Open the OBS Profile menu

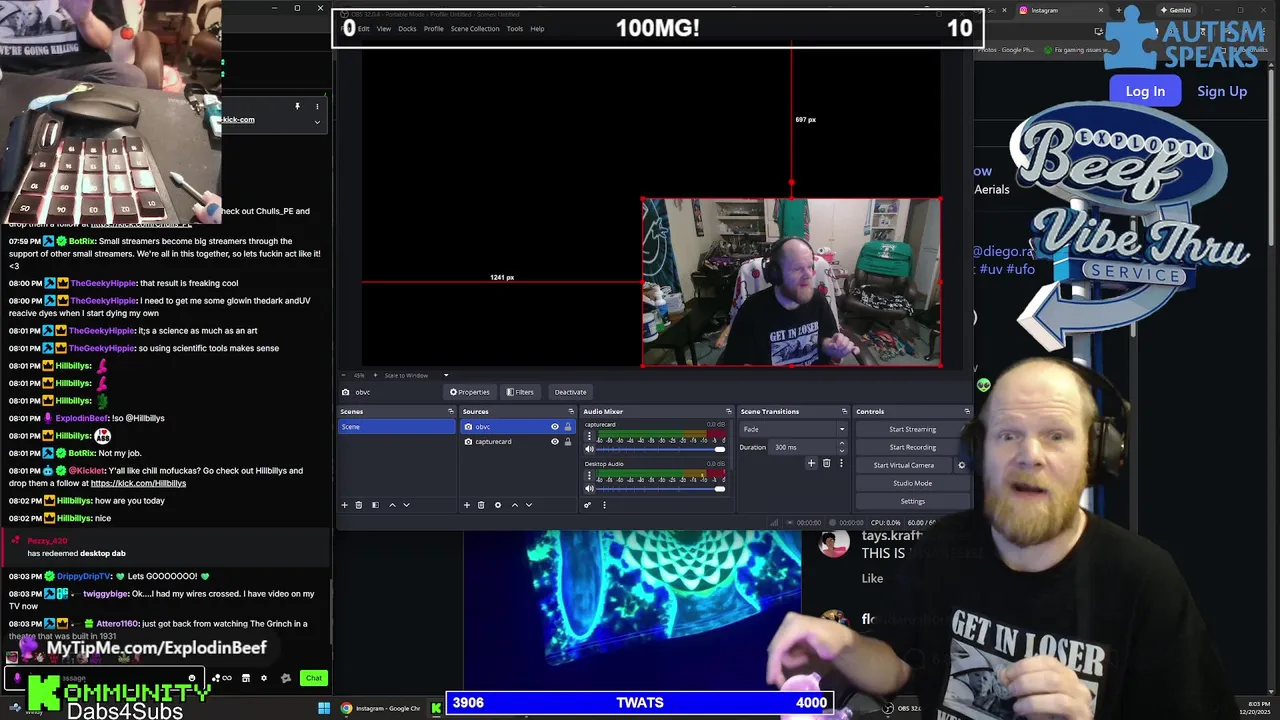(x=434, y=29)
